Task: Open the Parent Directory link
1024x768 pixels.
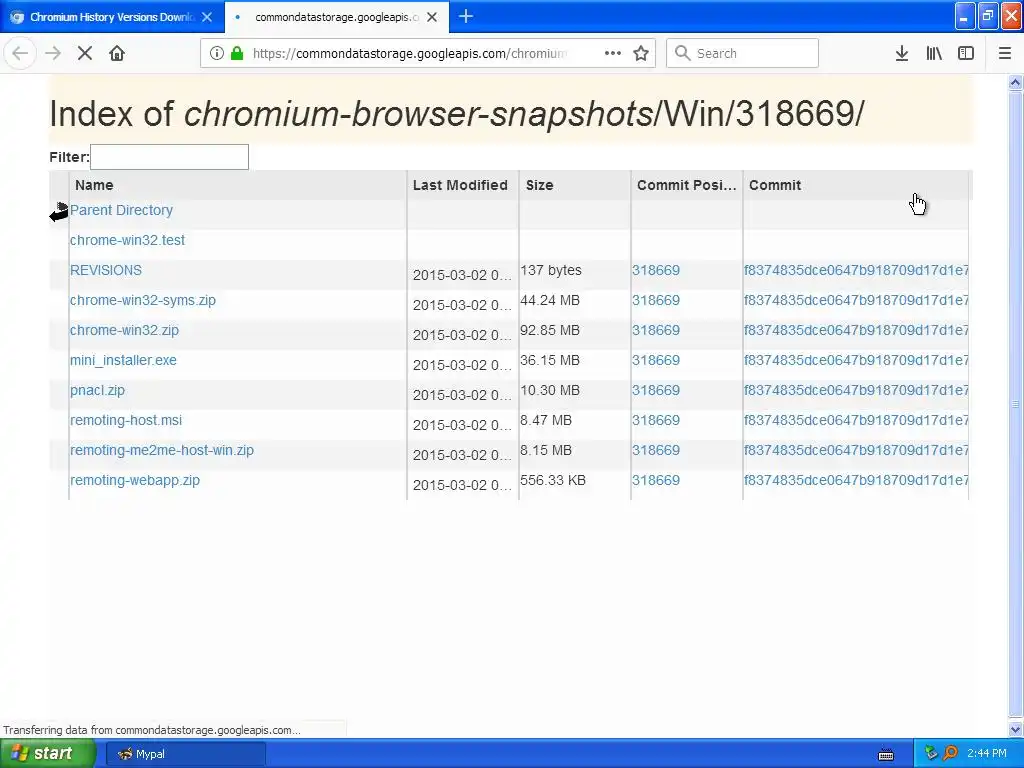Action: [121, 210]
